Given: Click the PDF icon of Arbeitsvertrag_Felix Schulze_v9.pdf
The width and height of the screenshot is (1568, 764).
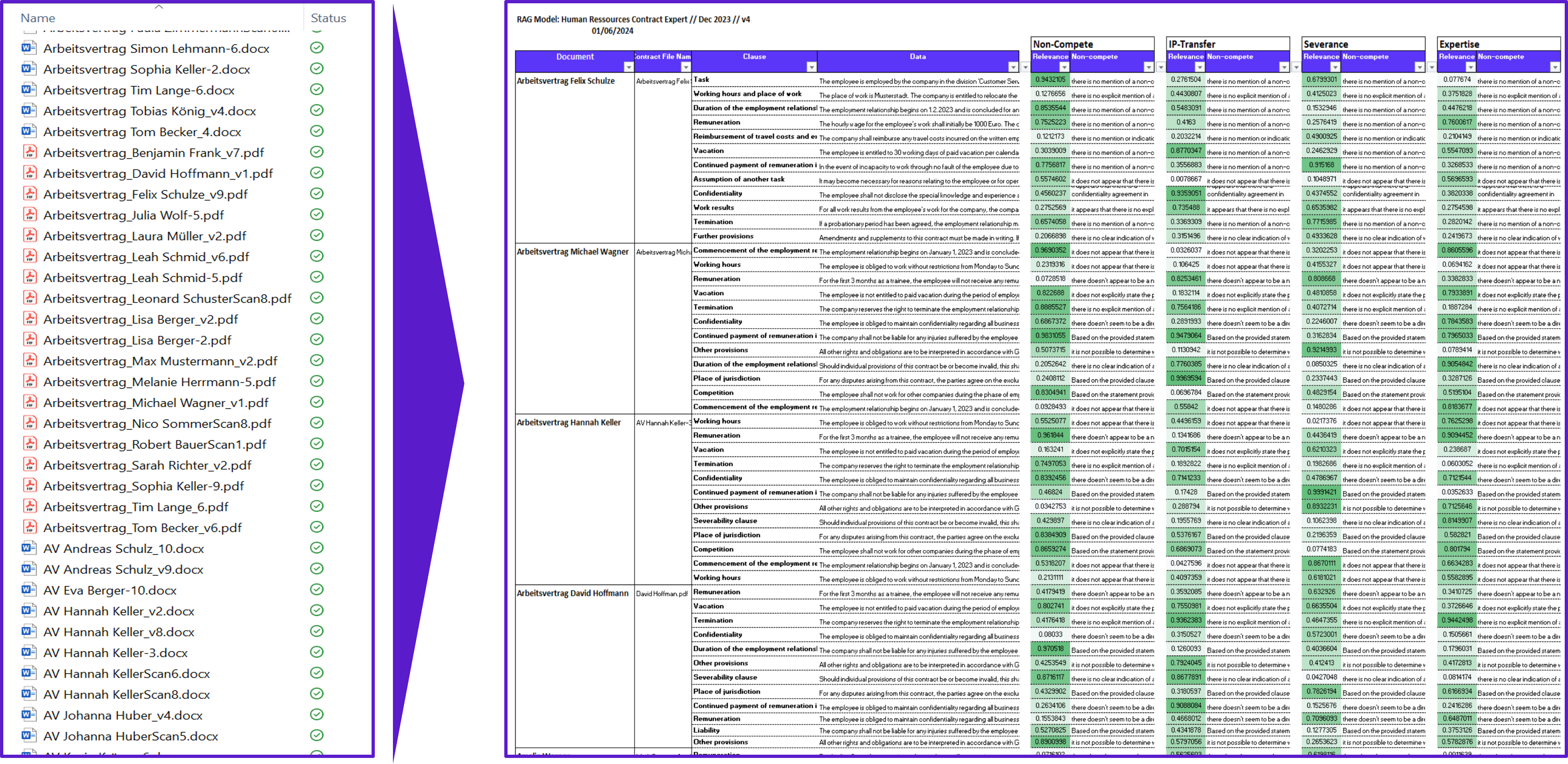Looking at the screenshot, I should point(29,194).
